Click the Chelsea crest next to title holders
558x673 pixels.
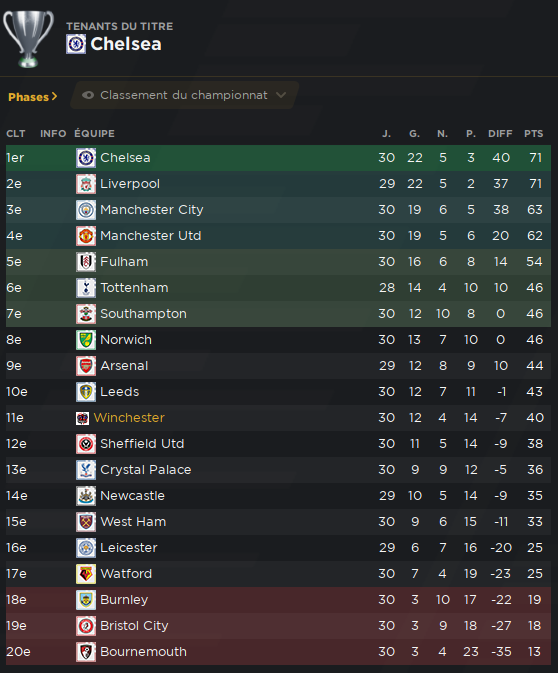pyautogui.click(x=76, y=44)
